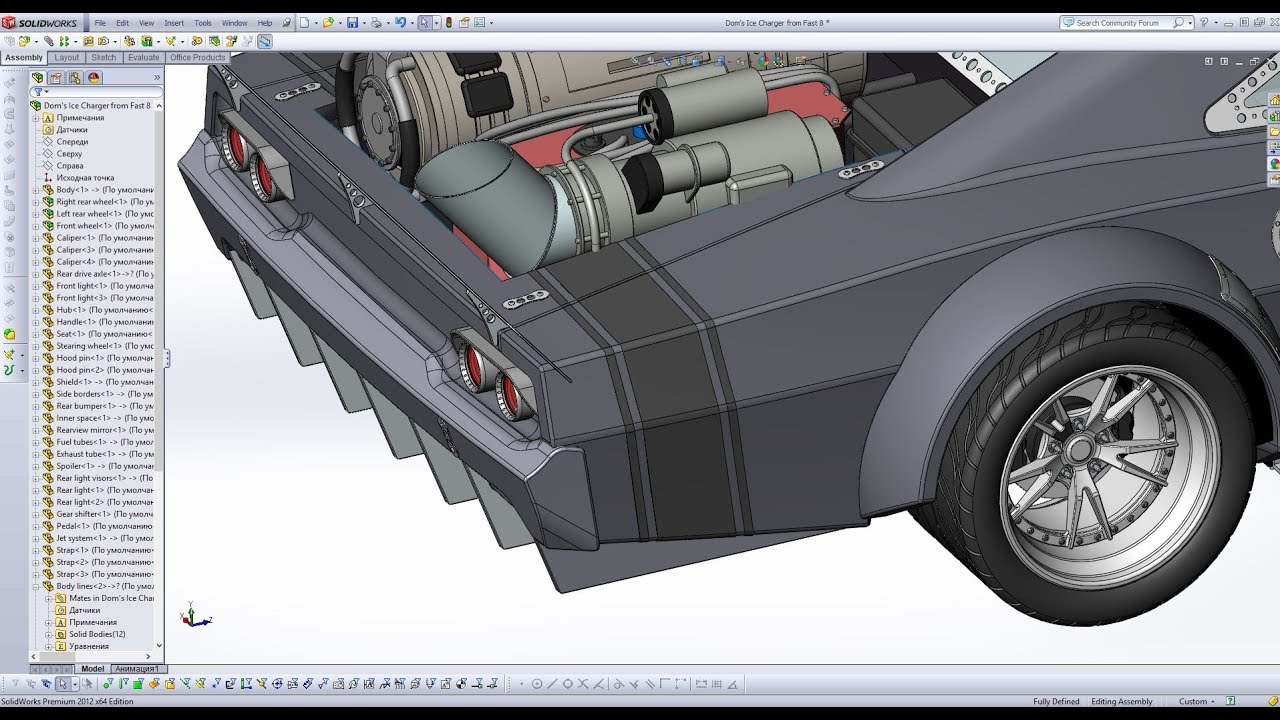
Task: Click the Appearances color ball in right task pane
Action: coord(1275,163)
